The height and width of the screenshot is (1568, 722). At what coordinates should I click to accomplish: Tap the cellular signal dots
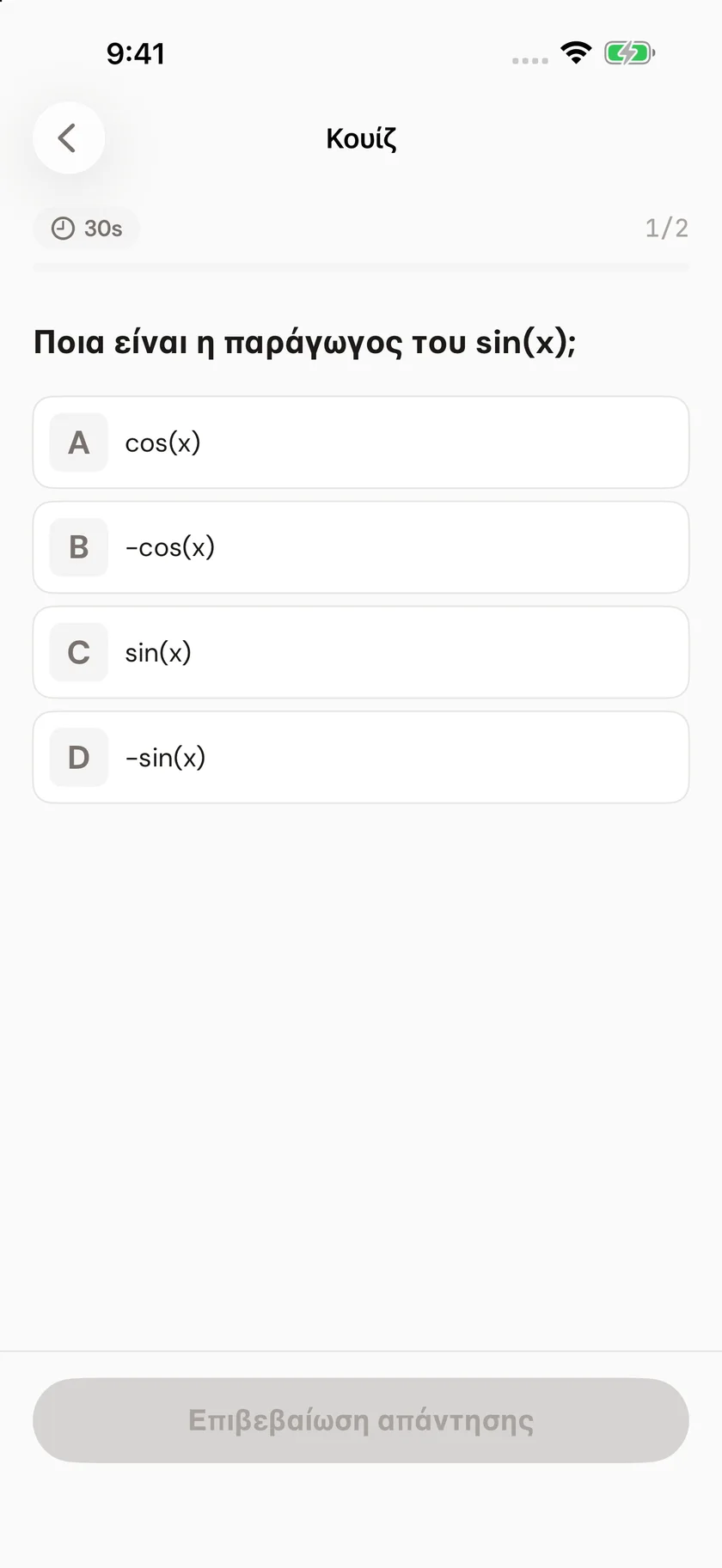[529, 61]
